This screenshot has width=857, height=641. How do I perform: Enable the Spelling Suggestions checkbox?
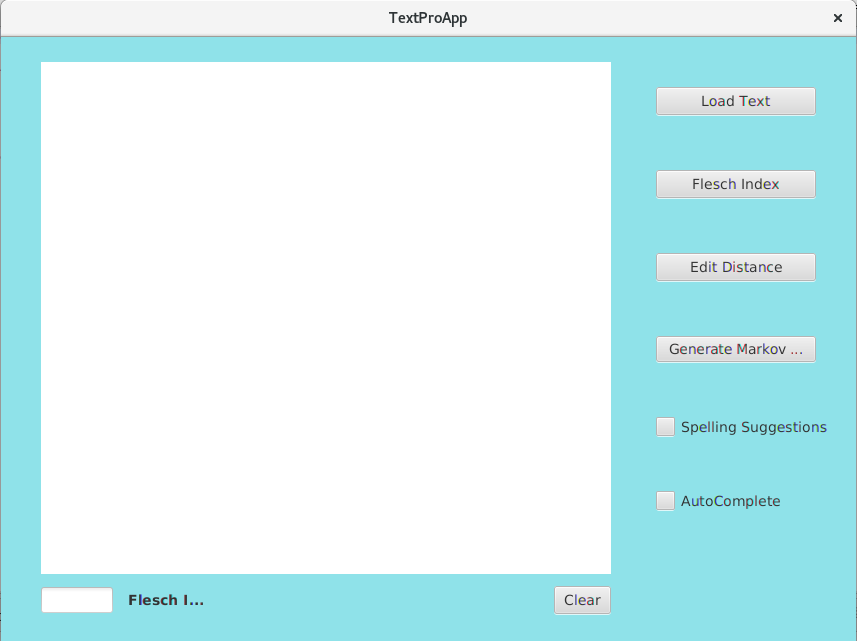[665, 427]
